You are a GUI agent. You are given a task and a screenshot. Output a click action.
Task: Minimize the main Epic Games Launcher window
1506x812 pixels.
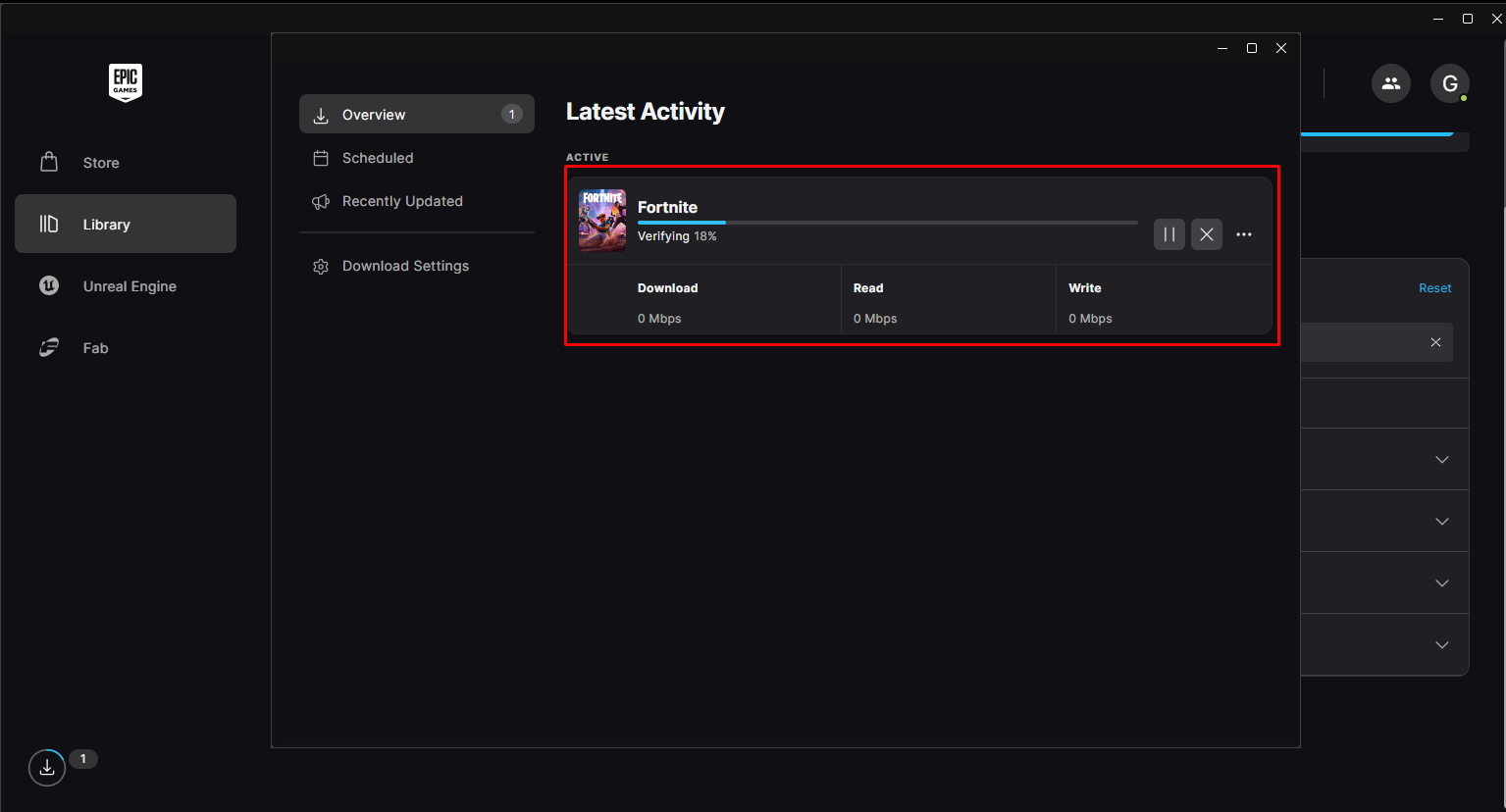tap(1438, 19)
